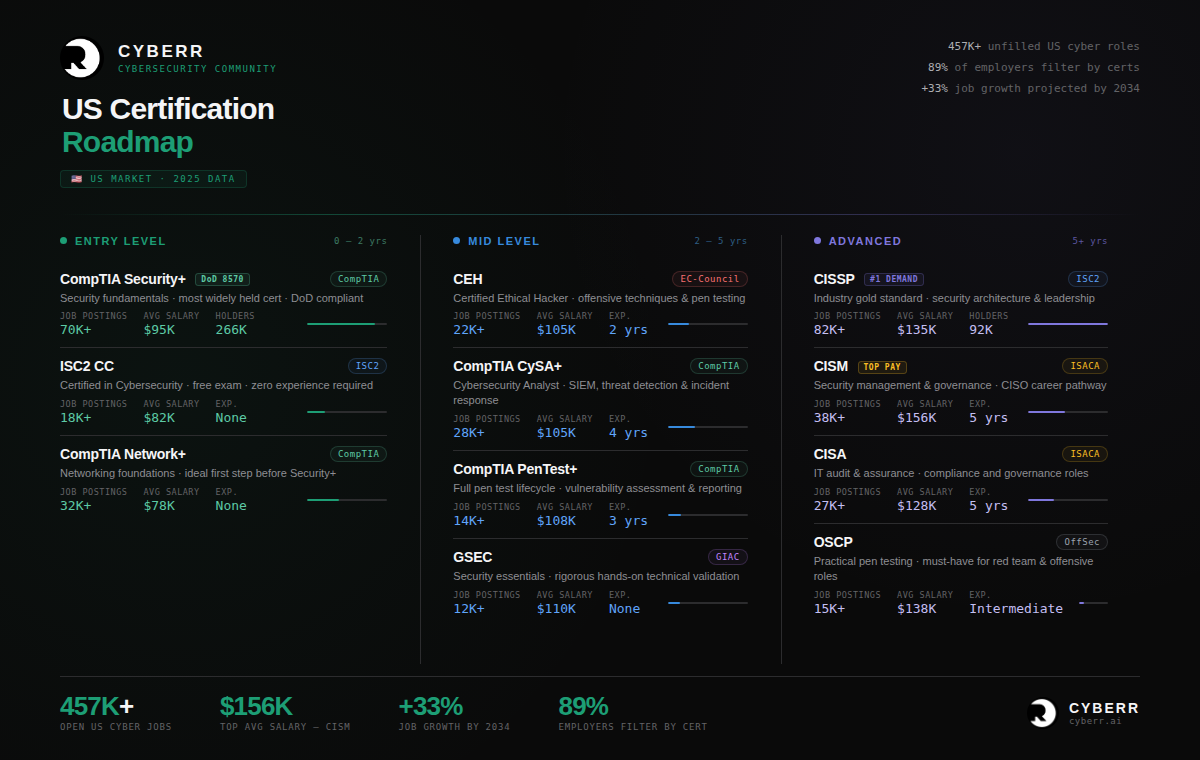1200x760 pixels.
Task: Click the Cyberr logo in the footer
Action: (1043, 712)
